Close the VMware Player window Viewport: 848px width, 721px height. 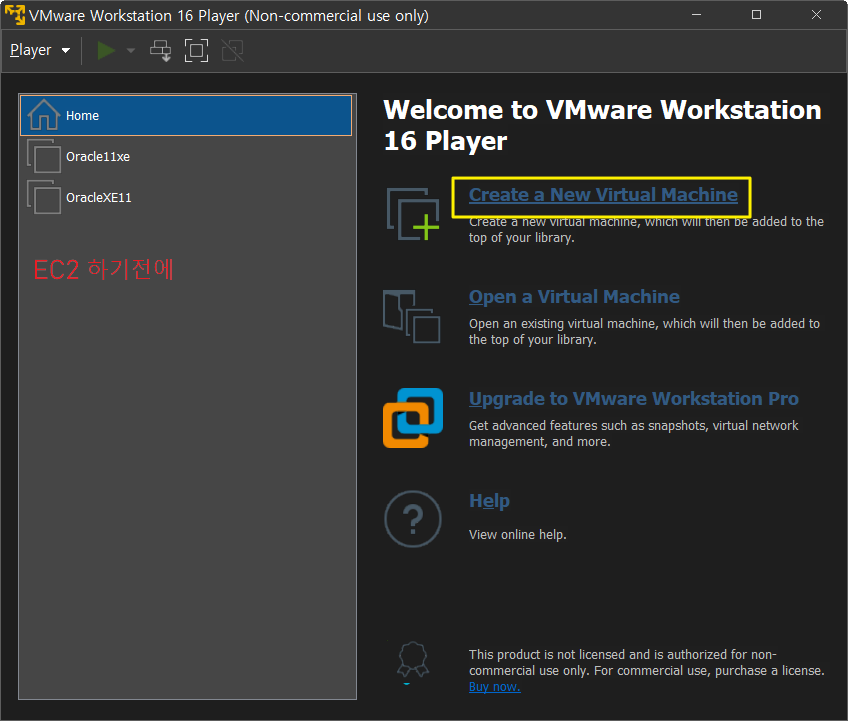pos(817,15)
